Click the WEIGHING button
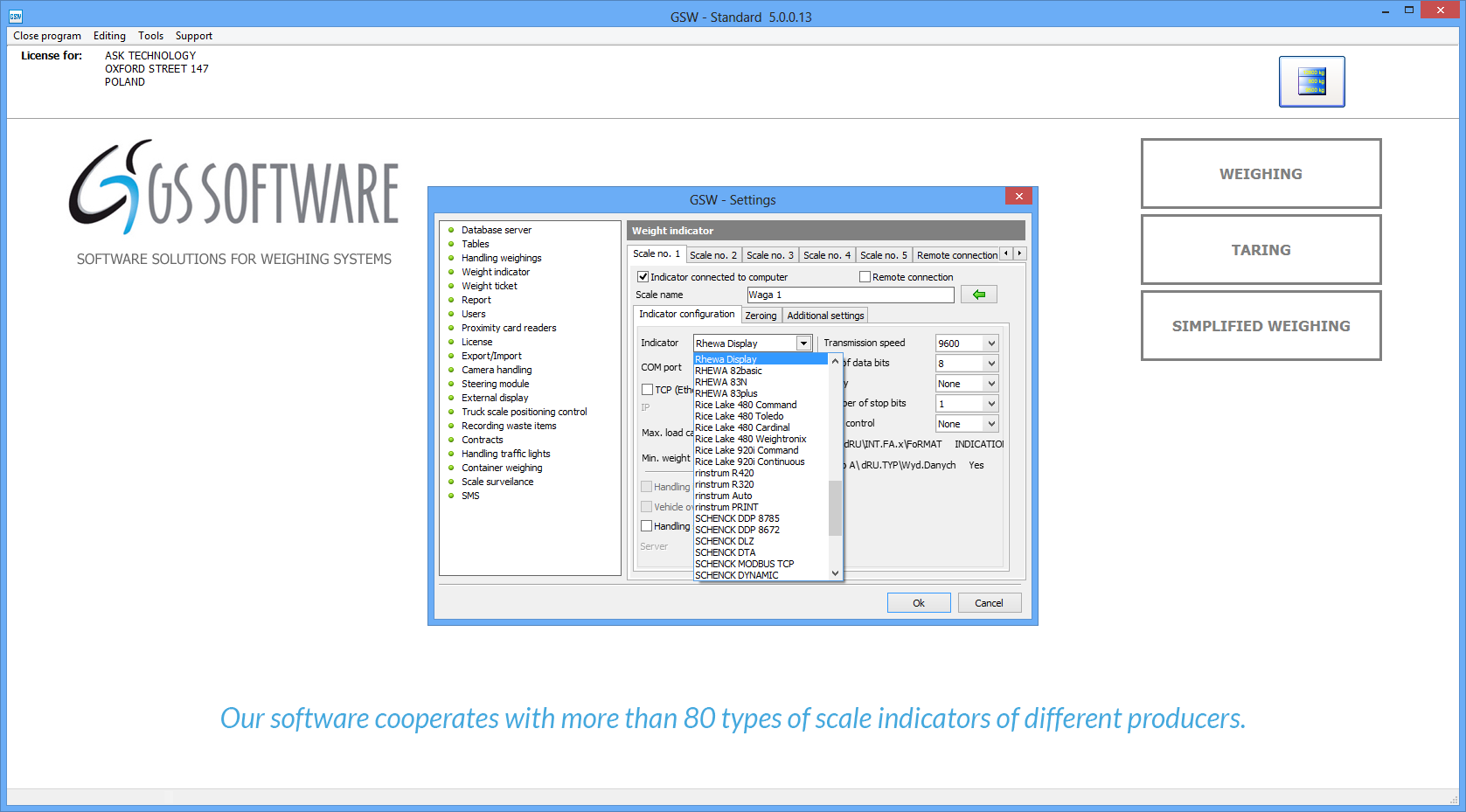The height and width of the screenshot is (812, 1466). point(1260,174)
